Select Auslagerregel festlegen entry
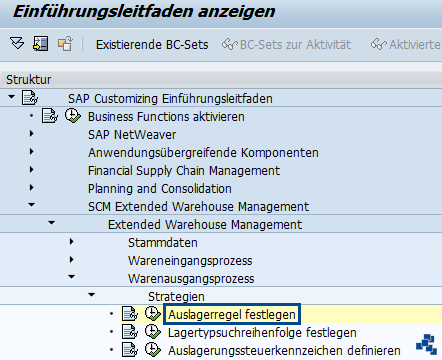This screenshot has width=442, height=360. (232, 315)
